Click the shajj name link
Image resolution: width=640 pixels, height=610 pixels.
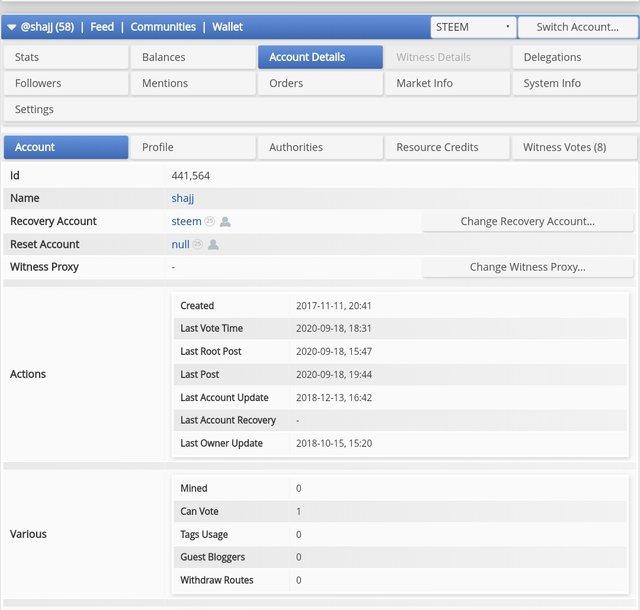182,198
